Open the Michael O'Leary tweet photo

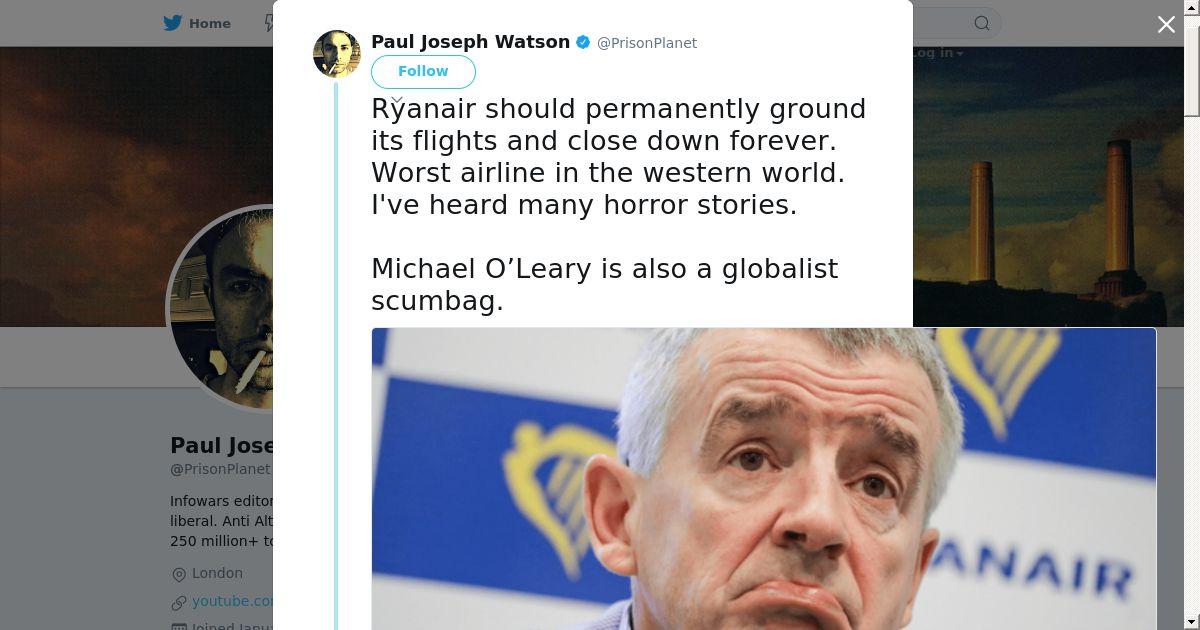click(763, 478)
